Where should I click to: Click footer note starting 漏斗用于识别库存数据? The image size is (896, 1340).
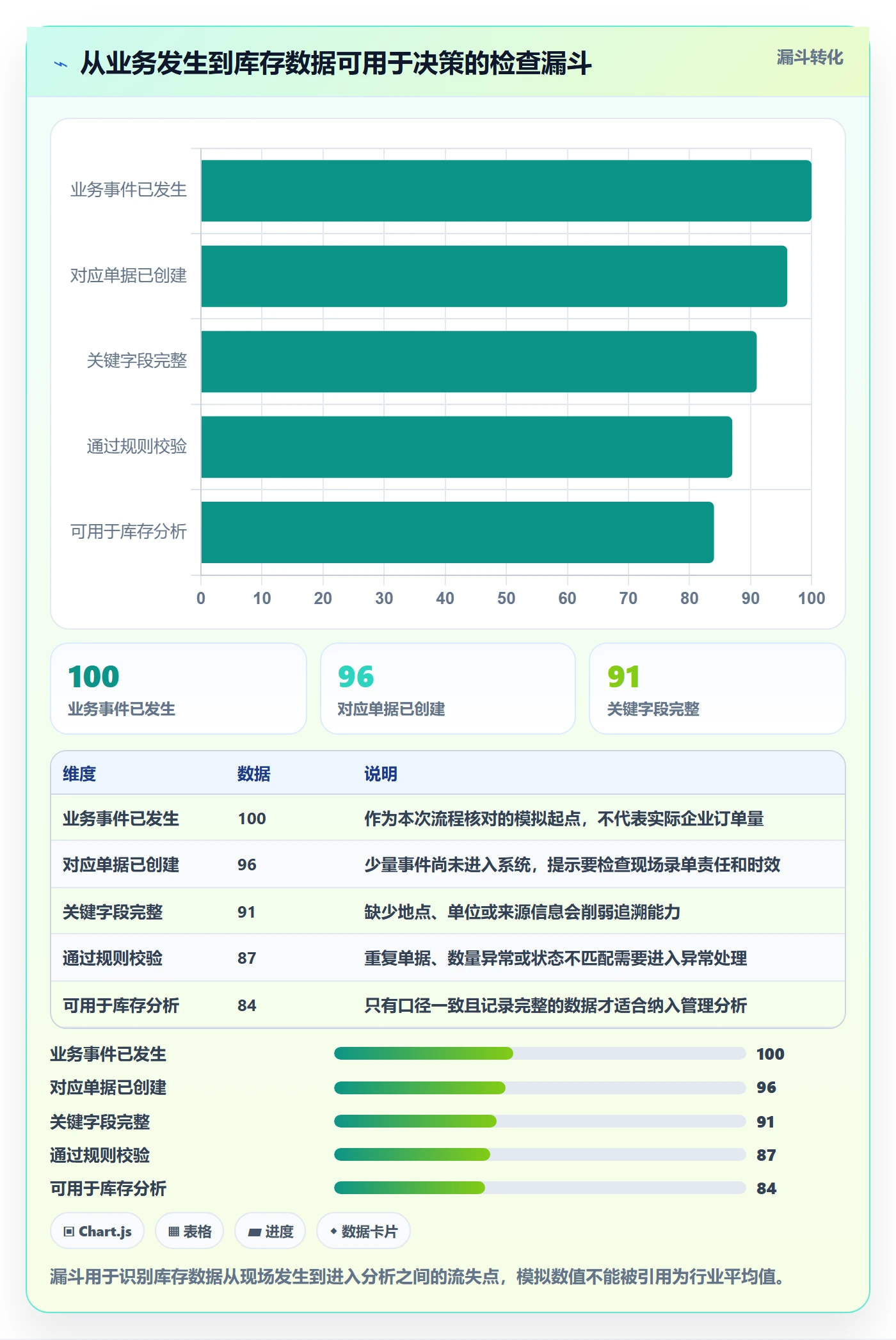click(417, 1277)
